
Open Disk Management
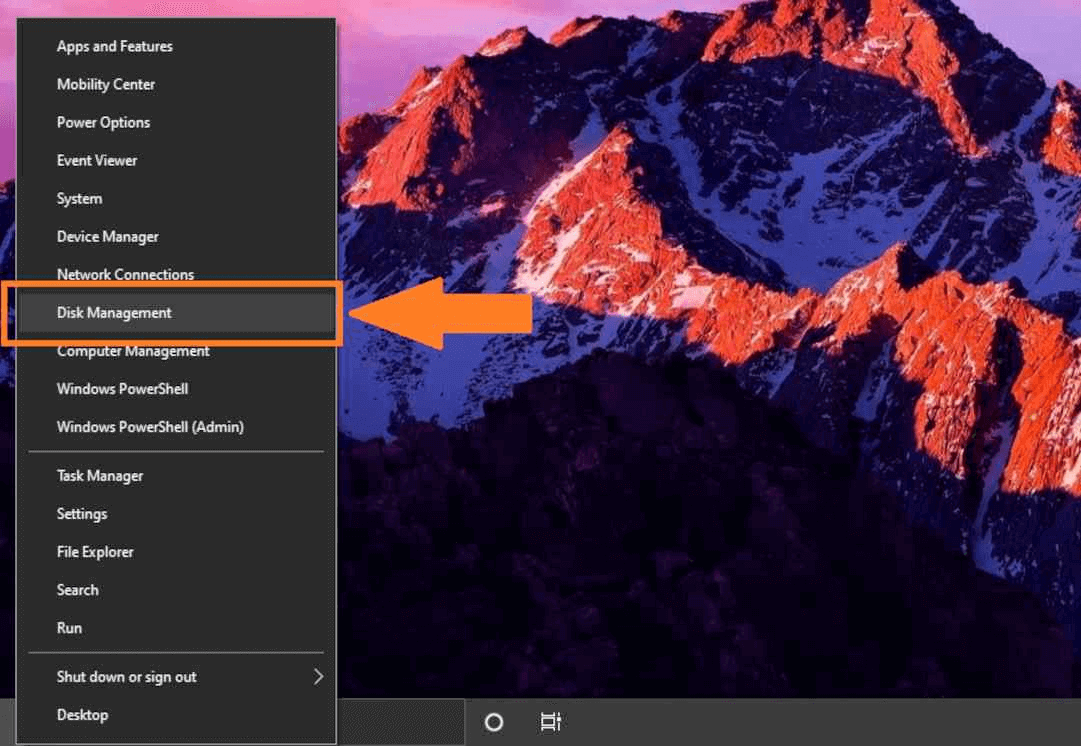[113, 313]
